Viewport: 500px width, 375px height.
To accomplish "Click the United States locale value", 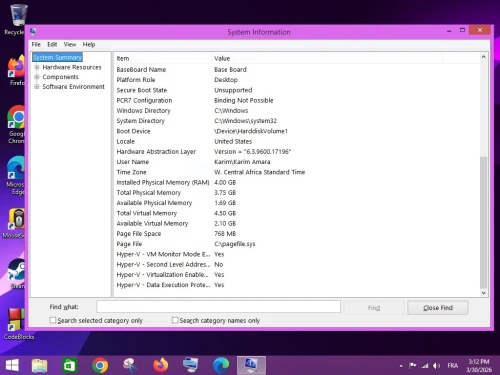I will 233,142.
